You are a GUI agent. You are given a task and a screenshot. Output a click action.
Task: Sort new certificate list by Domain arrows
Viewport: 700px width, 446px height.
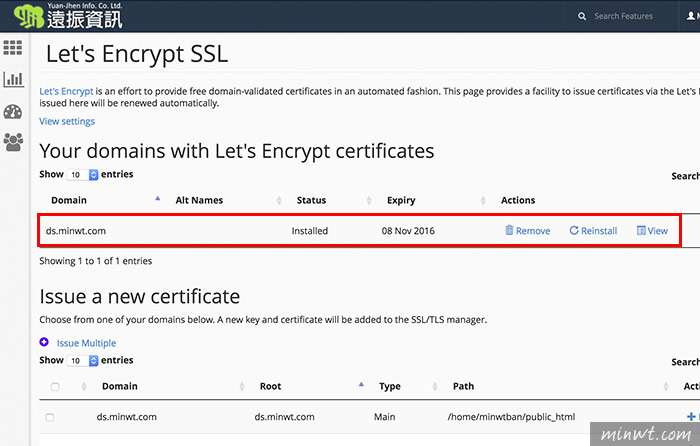[x=242, y=386]
